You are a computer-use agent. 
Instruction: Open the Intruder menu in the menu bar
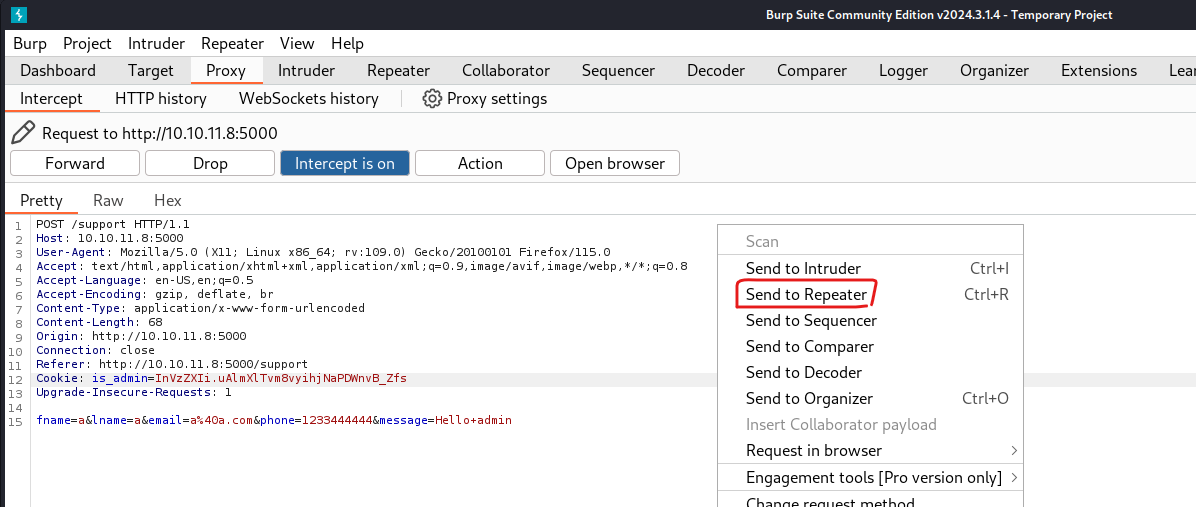156,43
